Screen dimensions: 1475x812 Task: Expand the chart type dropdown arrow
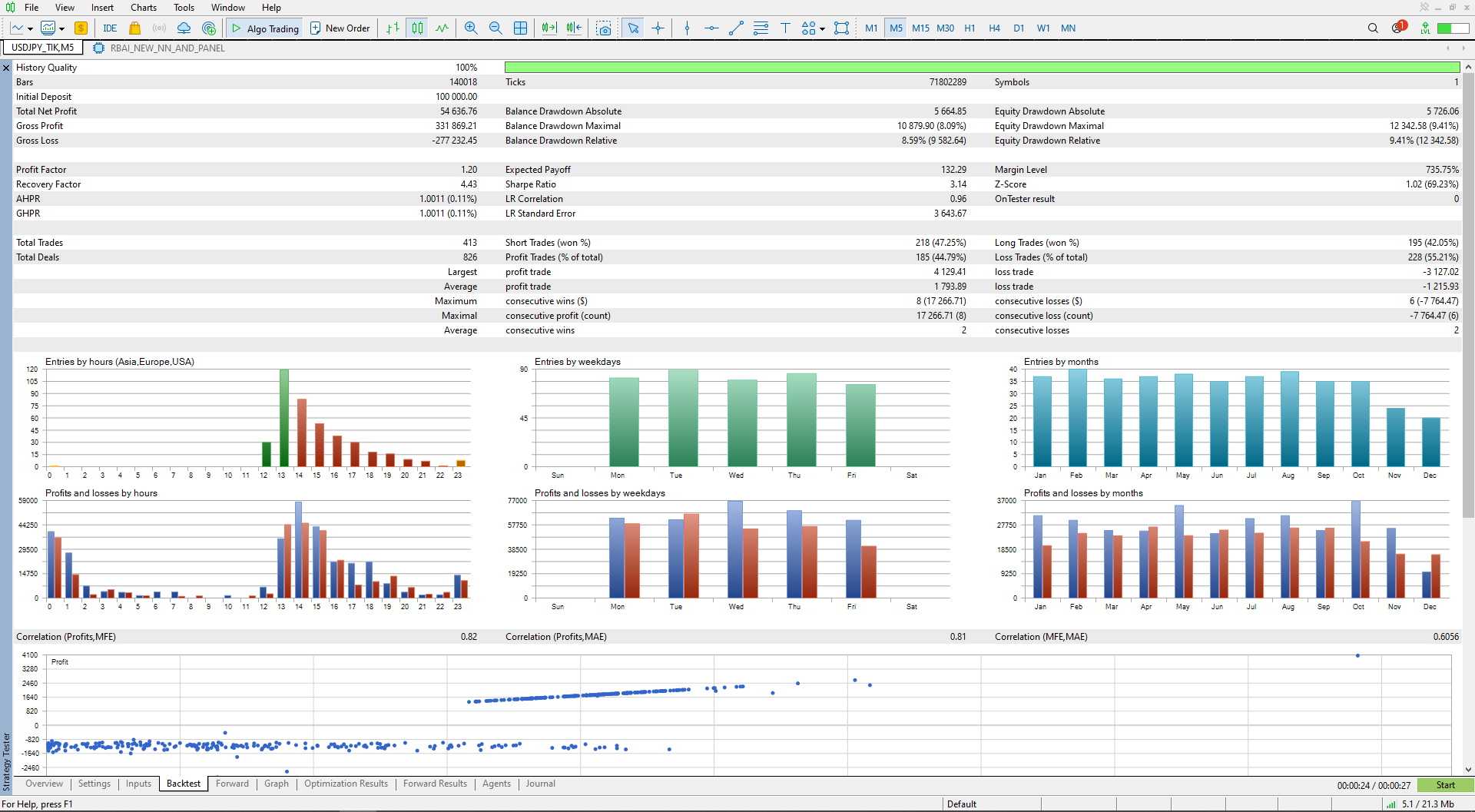(30, 29)
